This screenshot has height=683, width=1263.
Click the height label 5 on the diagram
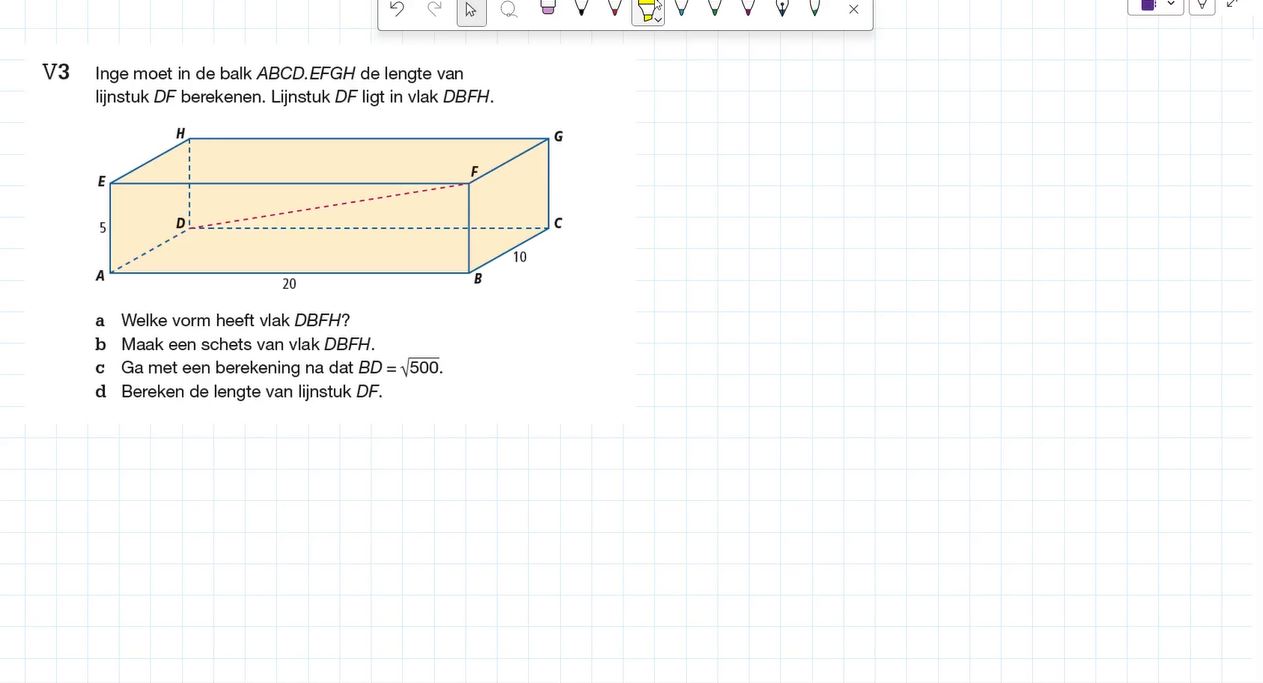click(x=102, y=228)
